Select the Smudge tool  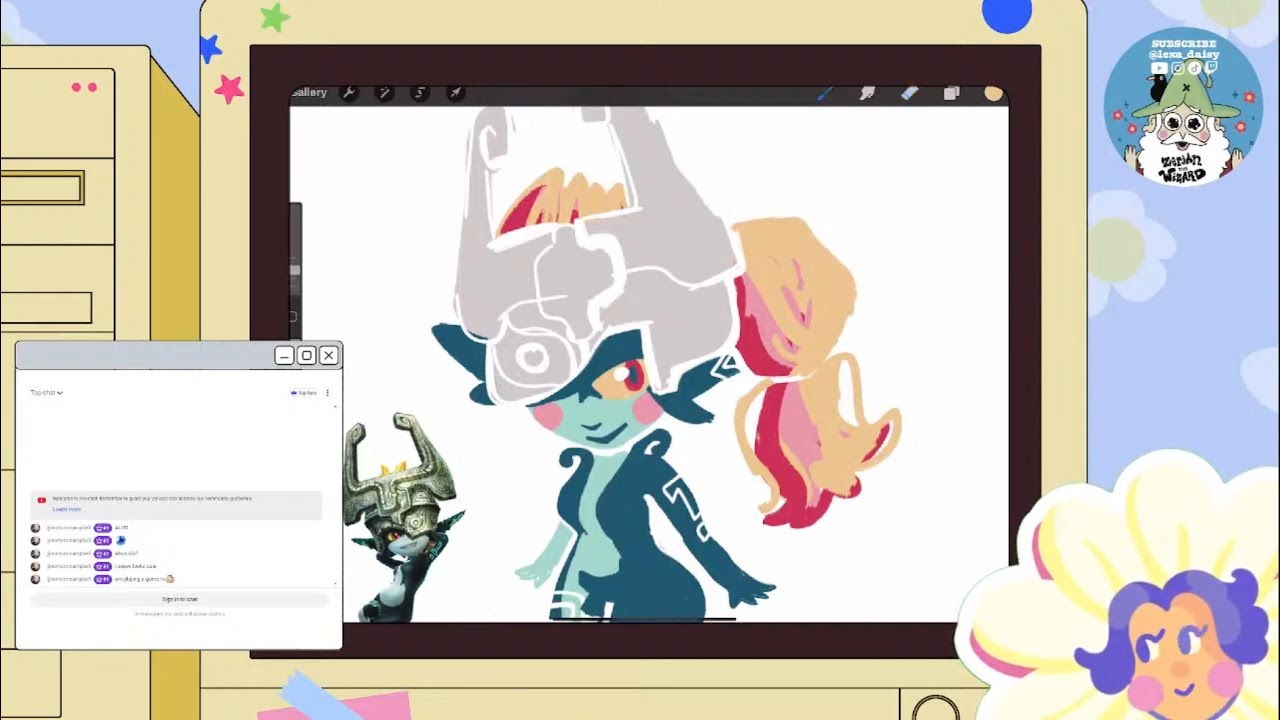pyautogui.click(x=867, y=93)
